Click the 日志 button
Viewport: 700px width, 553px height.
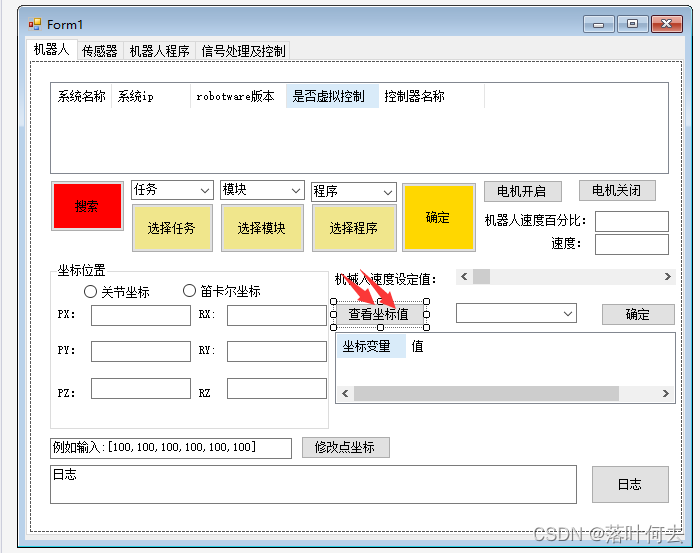(x=630, y=485)
